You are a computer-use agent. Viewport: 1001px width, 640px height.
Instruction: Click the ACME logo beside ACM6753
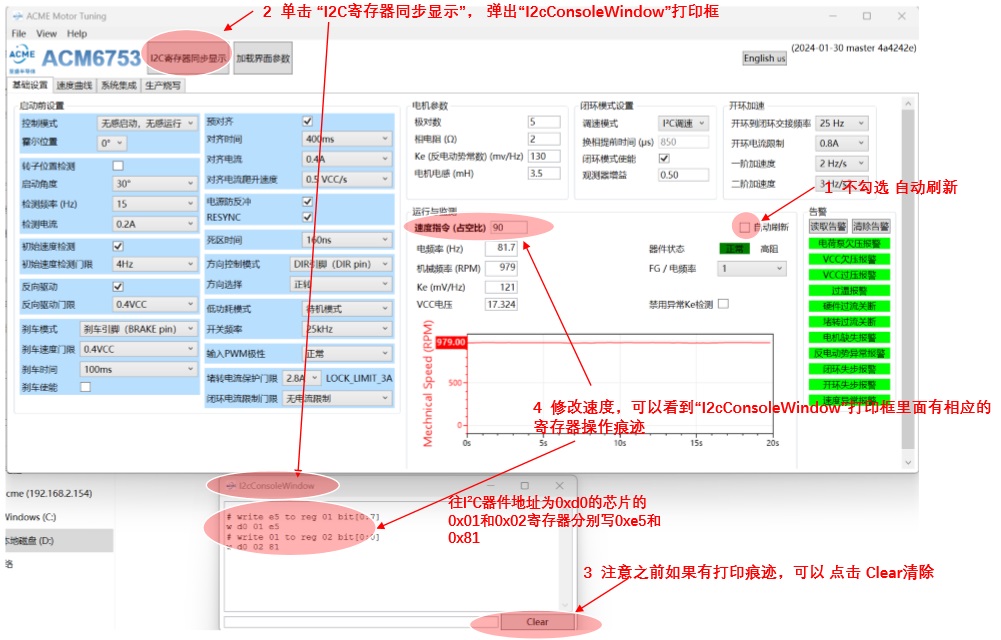point(22,58)
